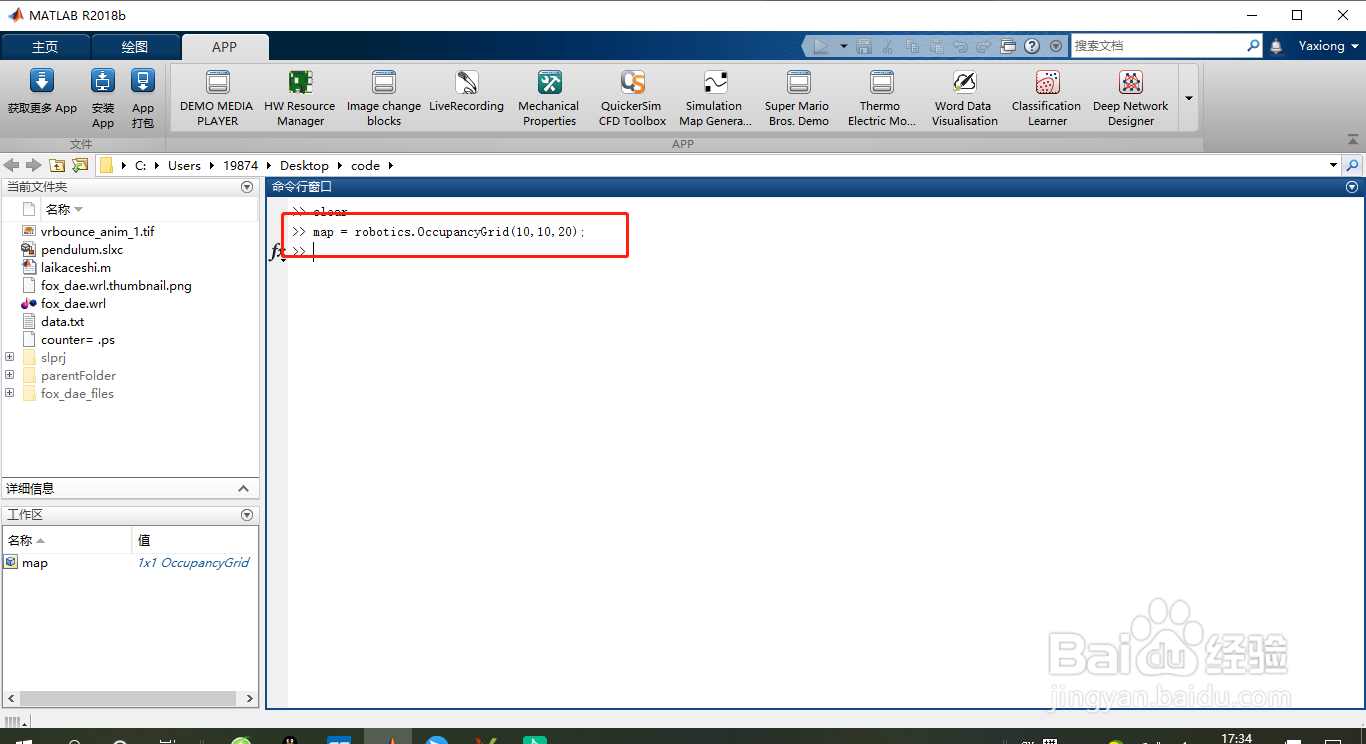Select the APP tab
The width and height of the screenshot is (1366, 744).
coord(225,47)
